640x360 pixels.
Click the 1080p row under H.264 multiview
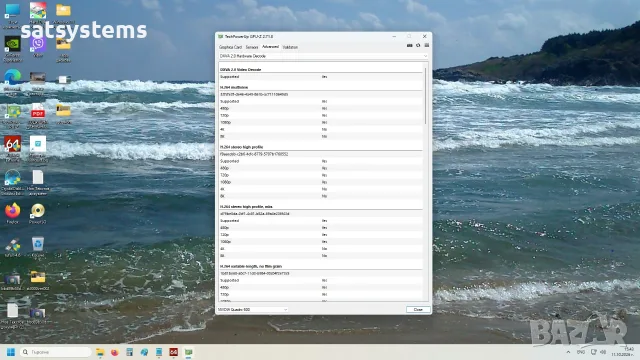click(321, 122)
